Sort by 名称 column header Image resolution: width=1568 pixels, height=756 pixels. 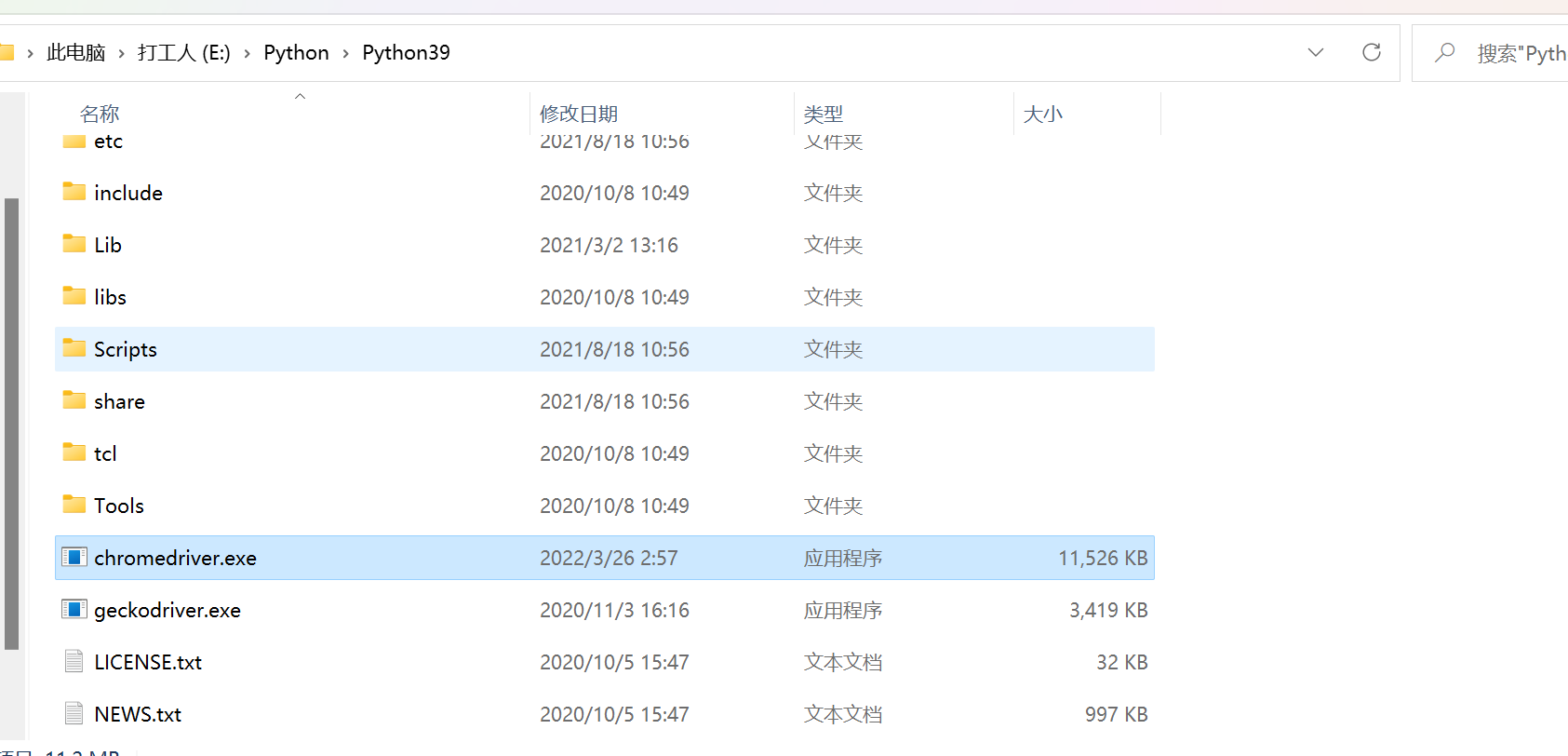pyautogui.click(x=100, y=114)
